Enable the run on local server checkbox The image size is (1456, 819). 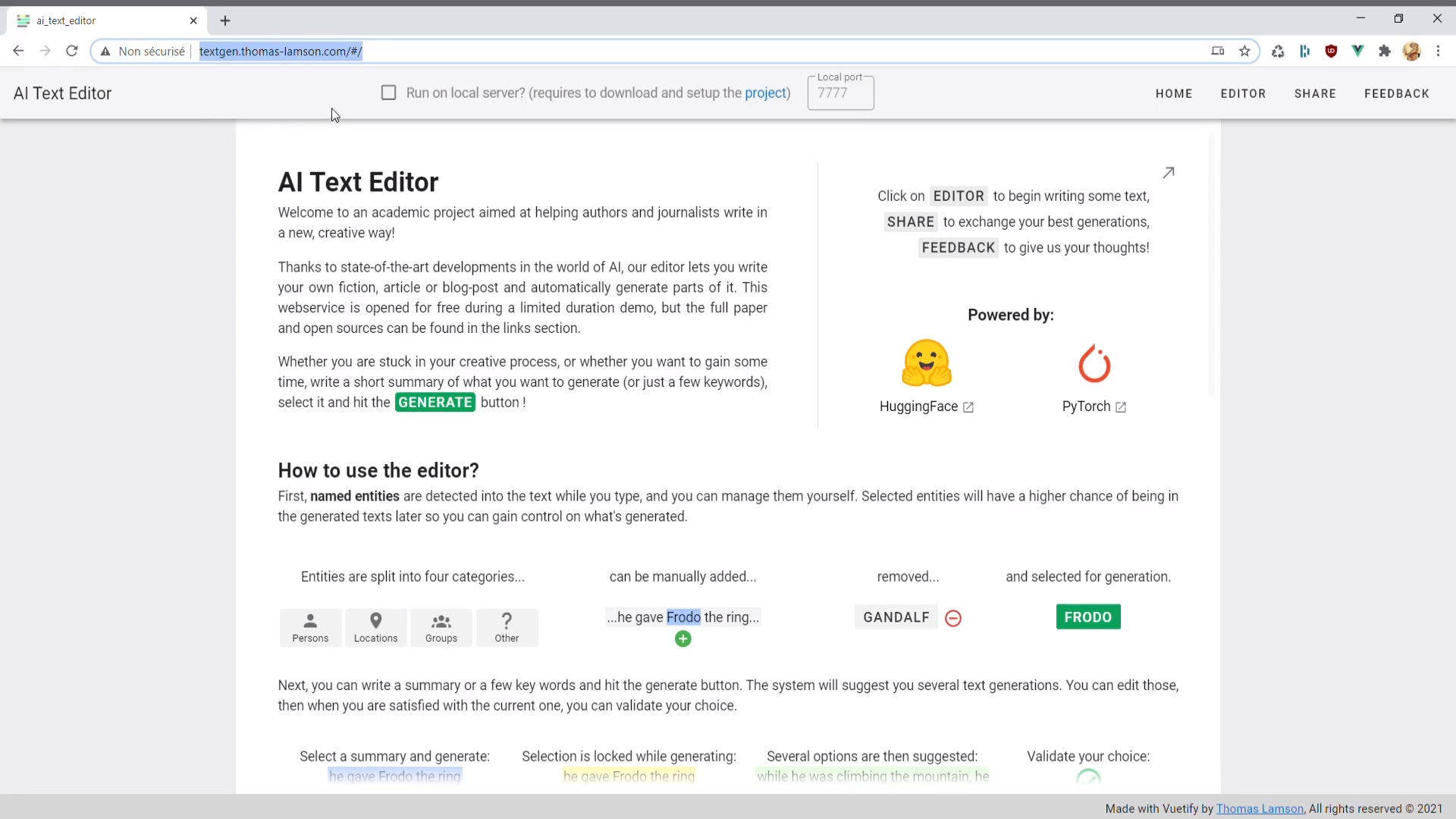(x=388, y=93)
